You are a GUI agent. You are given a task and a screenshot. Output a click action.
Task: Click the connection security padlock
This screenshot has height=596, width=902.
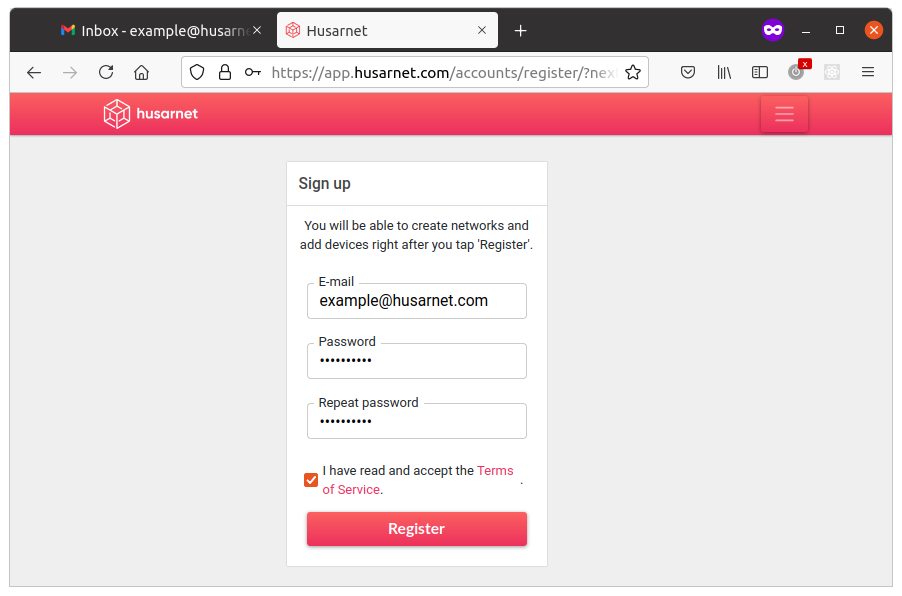click(225, 72)
